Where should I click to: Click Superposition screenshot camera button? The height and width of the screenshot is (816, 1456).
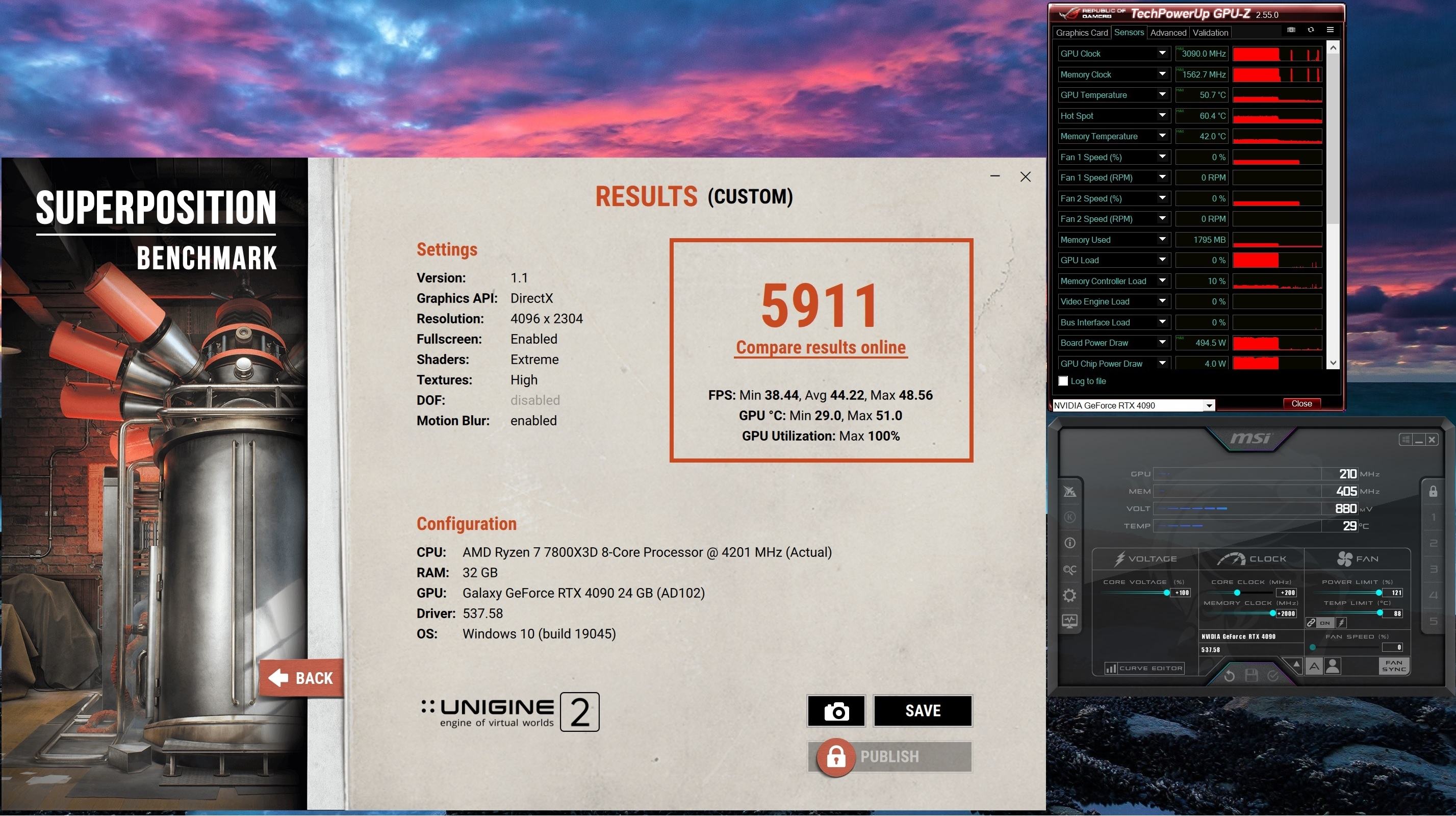click(836, 711)
